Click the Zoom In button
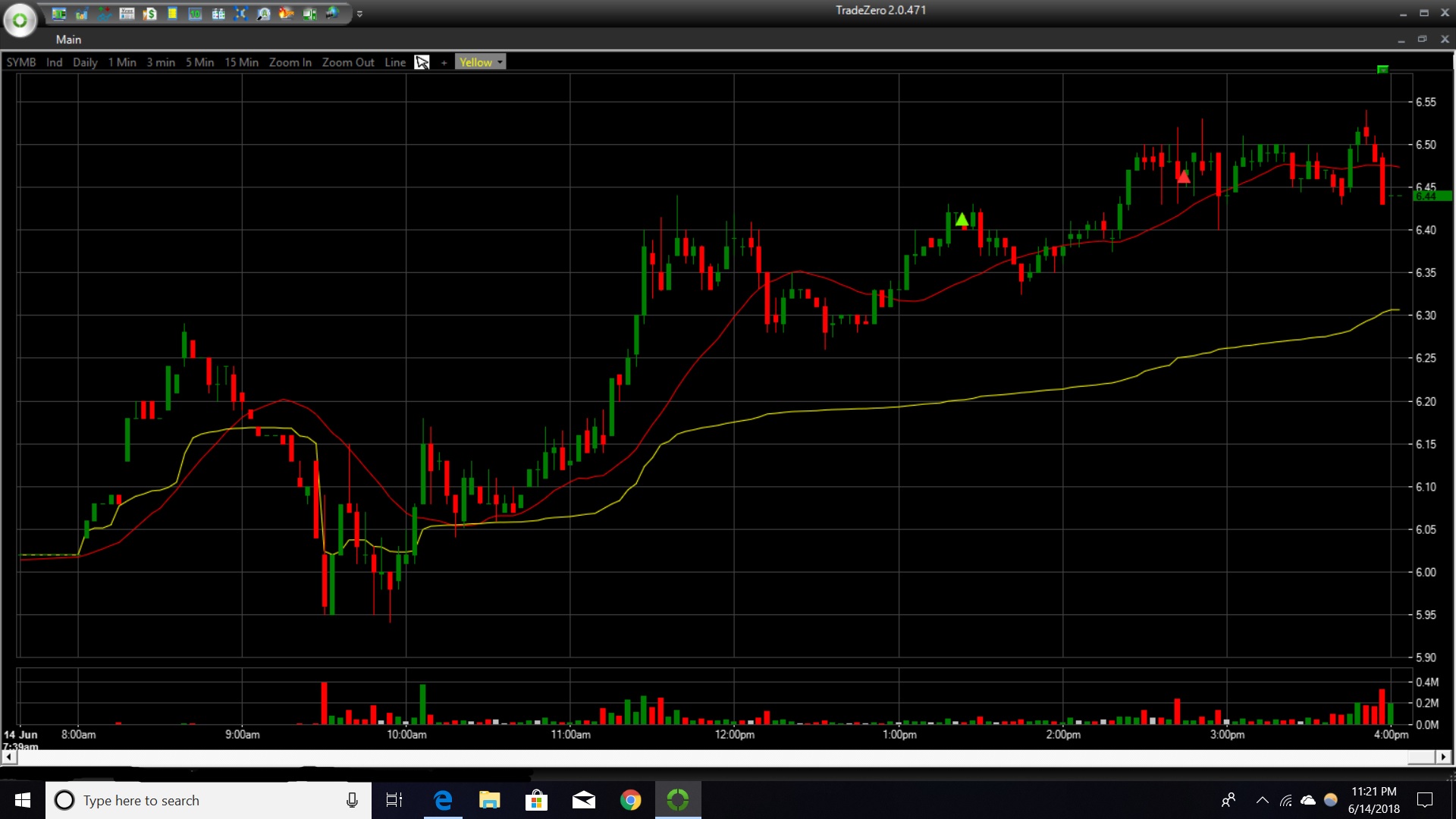Viewport: 1456px width, 819px height. (x=290, y=62)
